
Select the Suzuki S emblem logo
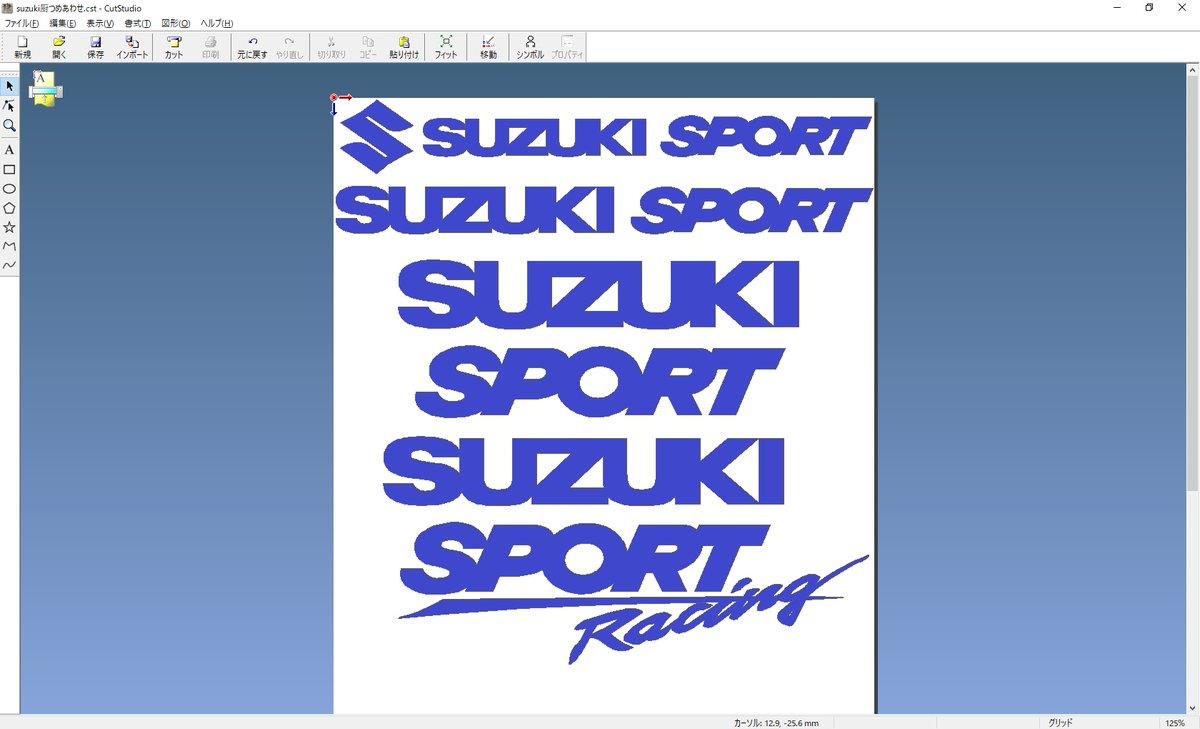pyautogui.click(x=376, y=137)
